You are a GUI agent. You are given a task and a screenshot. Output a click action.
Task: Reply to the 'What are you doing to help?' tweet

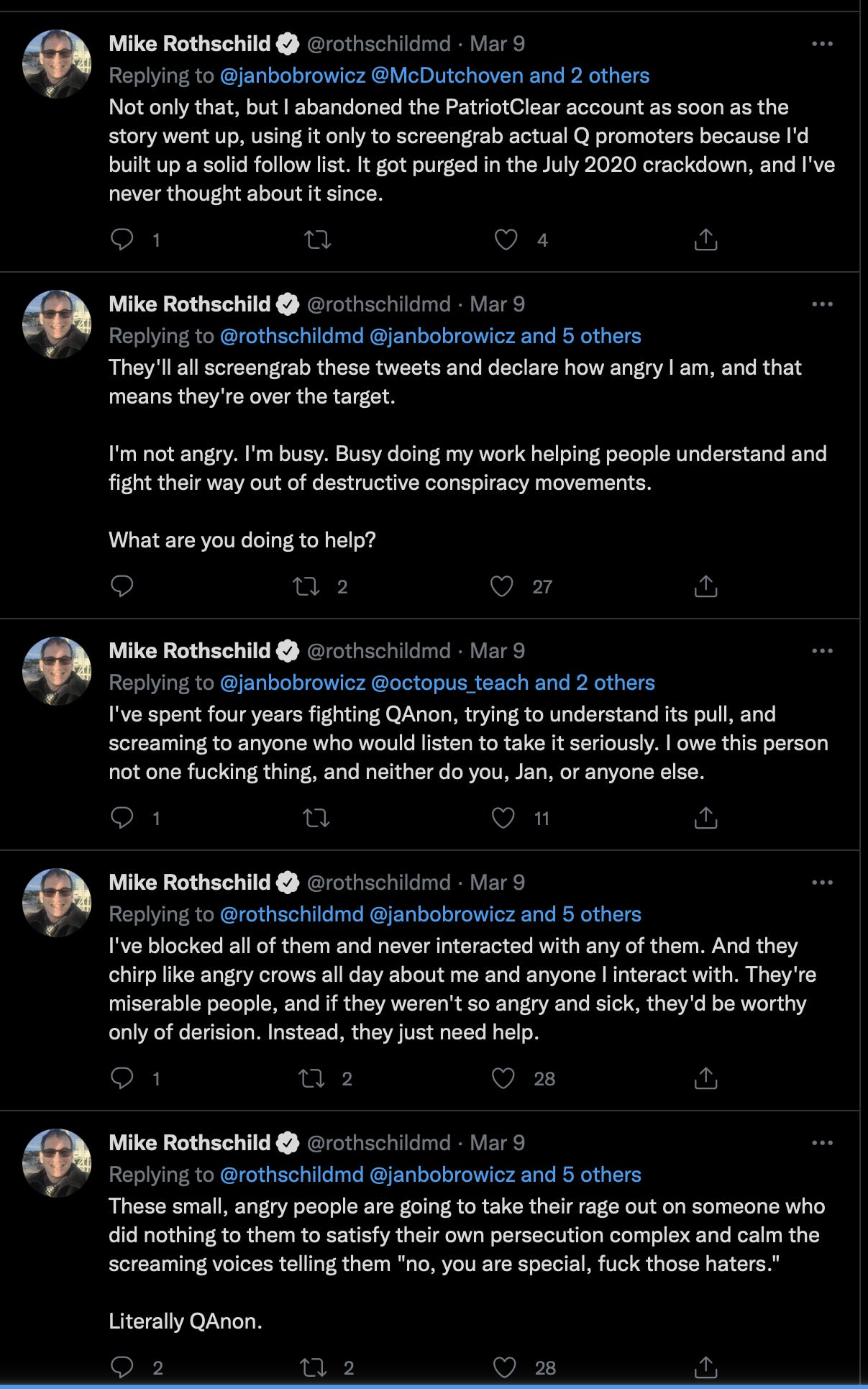click(122, 586)
